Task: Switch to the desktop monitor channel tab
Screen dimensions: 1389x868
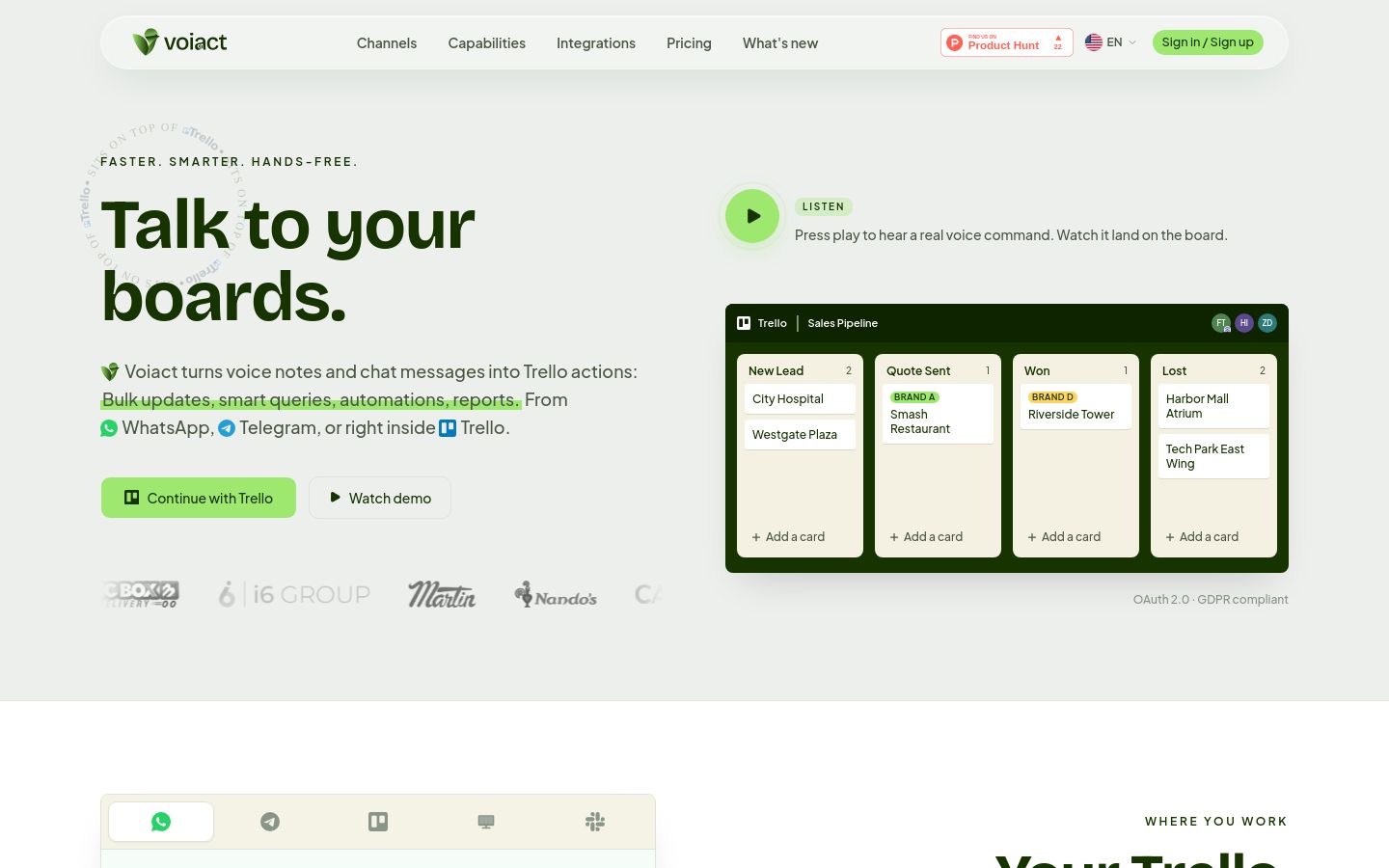Action: (486, 822)
